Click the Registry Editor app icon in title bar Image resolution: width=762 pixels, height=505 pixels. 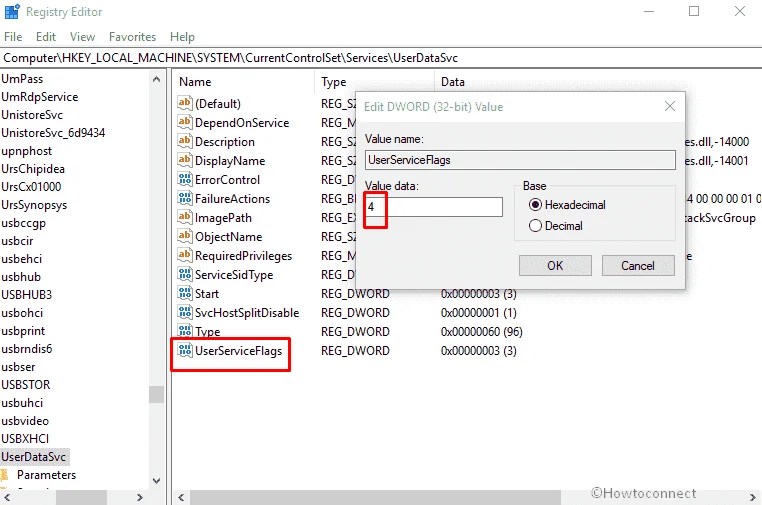click(12, 11)
